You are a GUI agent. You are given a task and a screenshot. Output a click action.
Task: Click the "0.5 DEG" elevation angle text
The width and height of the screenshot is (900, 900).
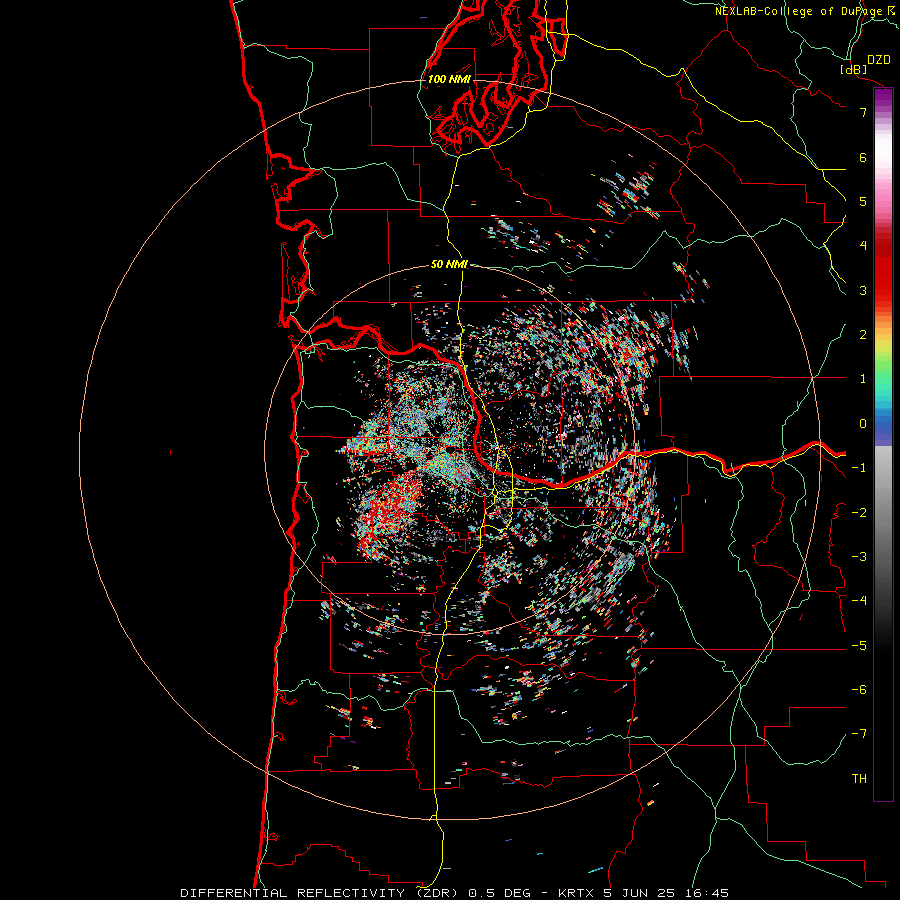499,893
